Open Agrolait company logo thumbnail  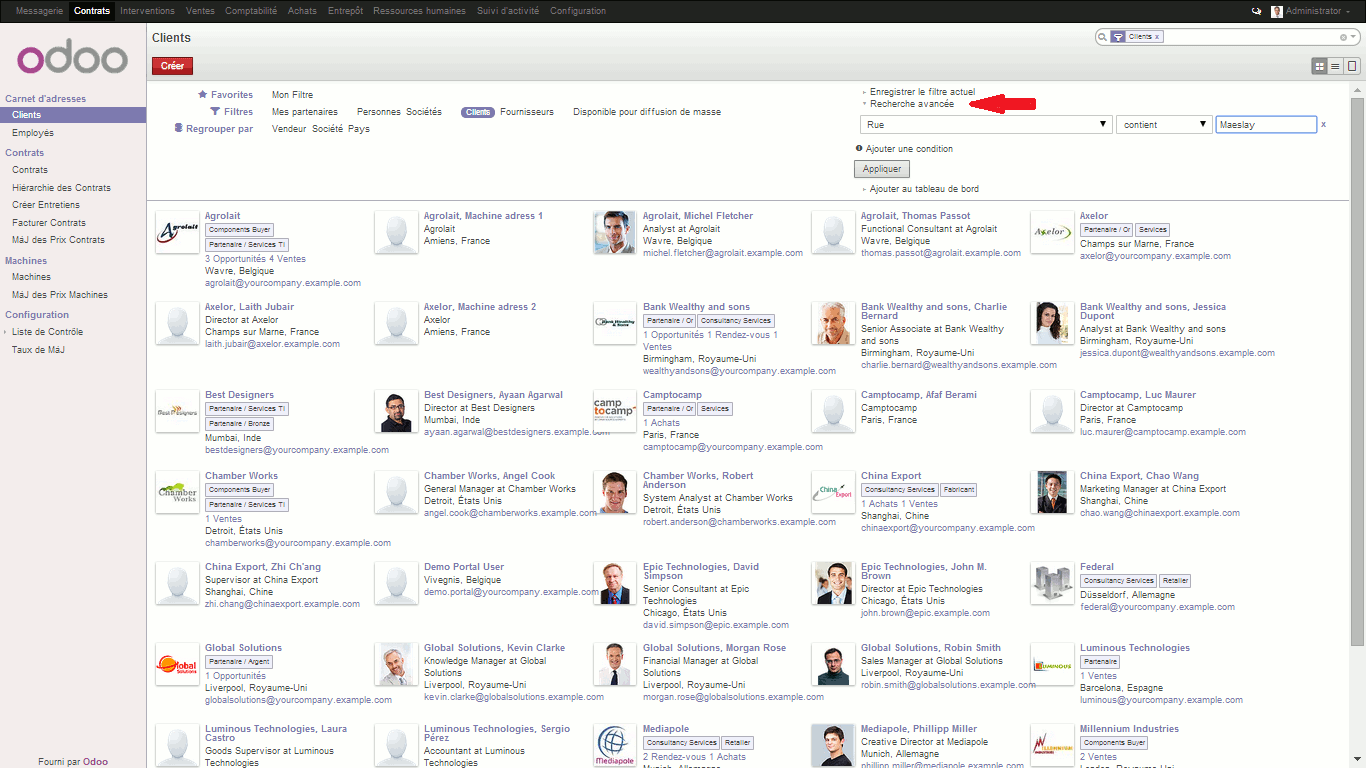click(x=177, y=232)
